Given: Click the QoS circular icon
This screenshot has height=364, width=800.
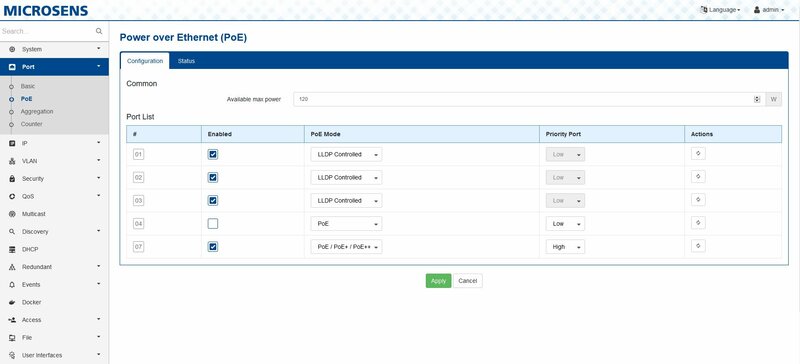Looking at the screenshot, I should pyautogui.click(x=12, y=197).
